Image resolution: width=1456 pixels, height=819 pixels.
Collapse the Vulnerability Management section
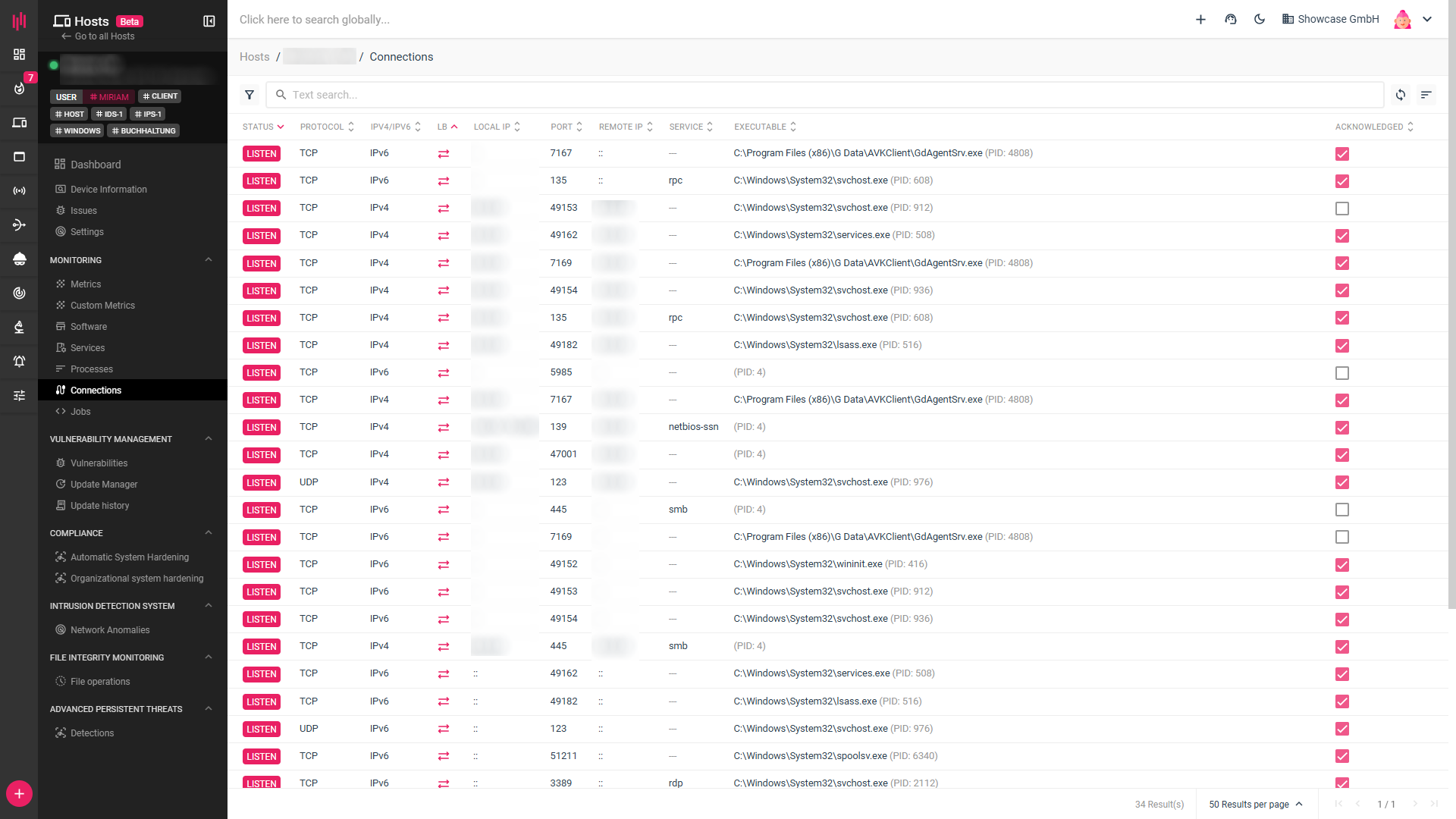pos(209,439)
